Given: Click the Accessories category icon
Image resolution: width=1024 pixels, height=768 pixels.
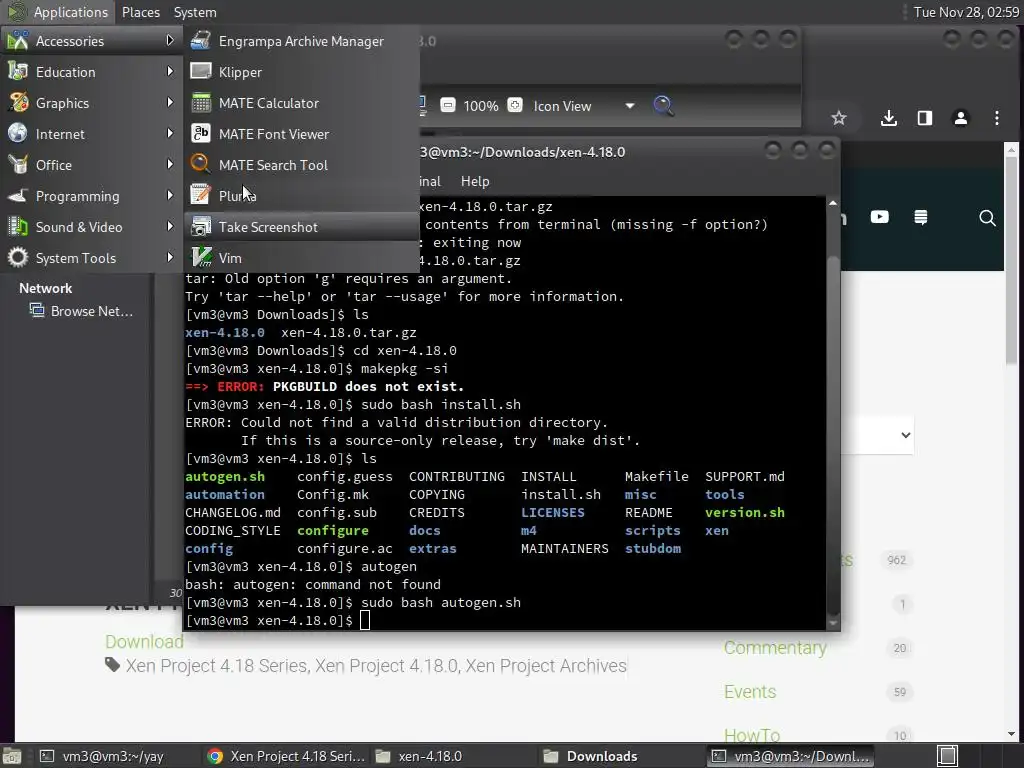Looking at the screenshot, I should [18, 40].
